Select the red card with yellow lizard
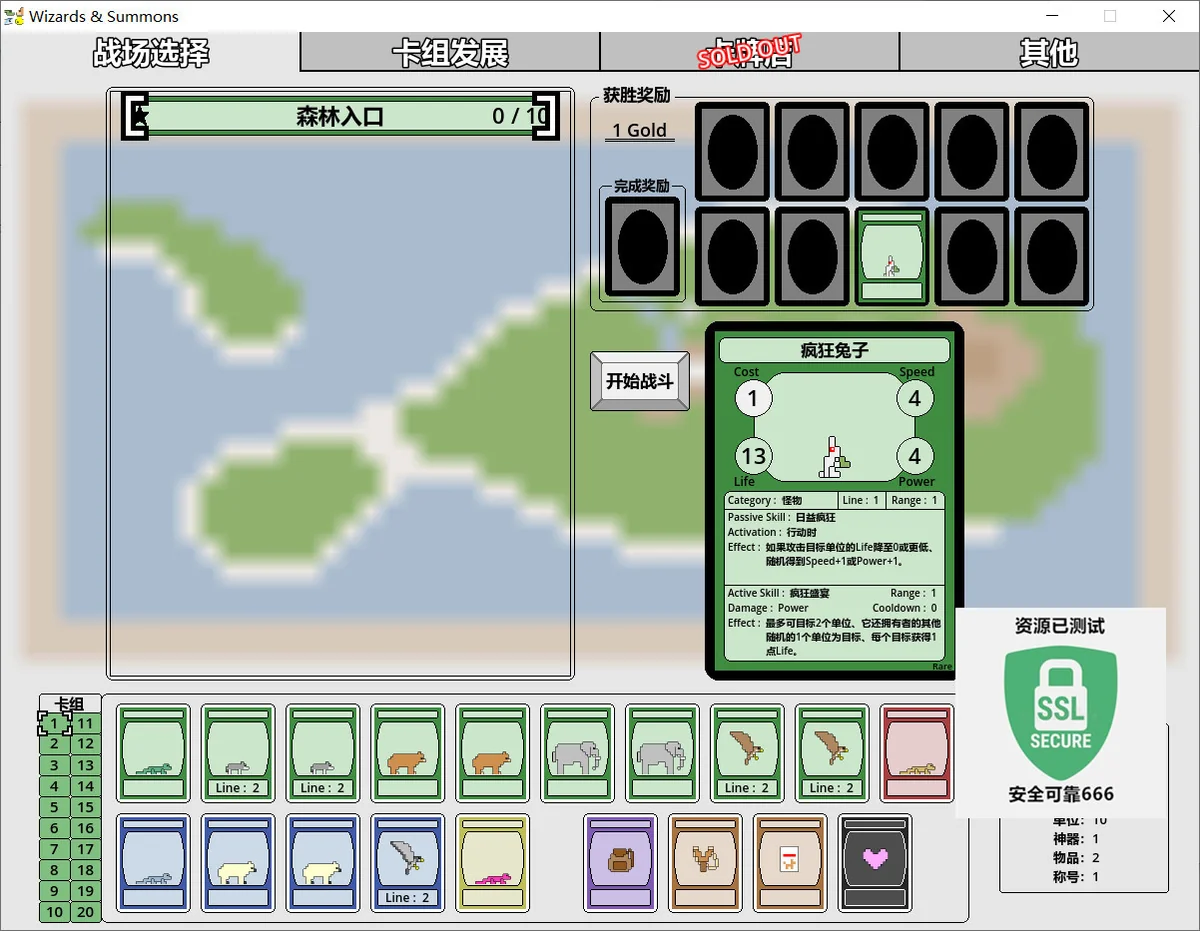 pyautogui.click(x=917, y=752)
